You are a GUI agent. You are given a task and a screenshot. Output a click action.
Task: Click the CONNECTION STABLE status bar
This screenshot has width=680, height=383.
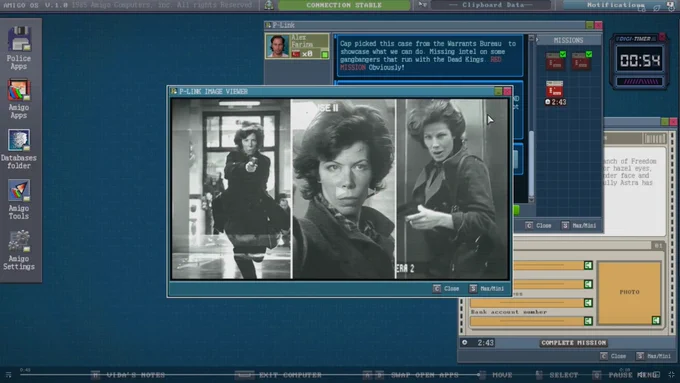pyautogui.click(x=344, y=5)
